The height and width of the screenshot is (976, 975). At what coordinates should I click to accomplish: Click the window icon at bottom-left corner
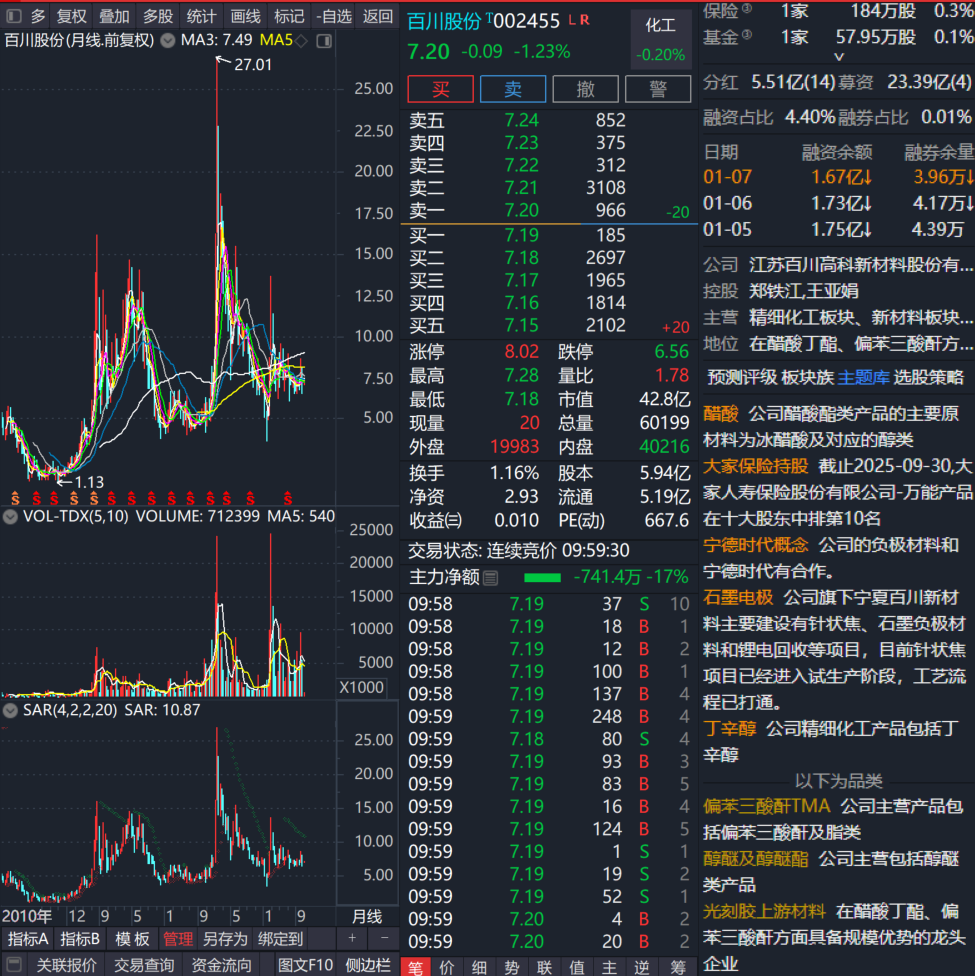(x=14, y=965)
